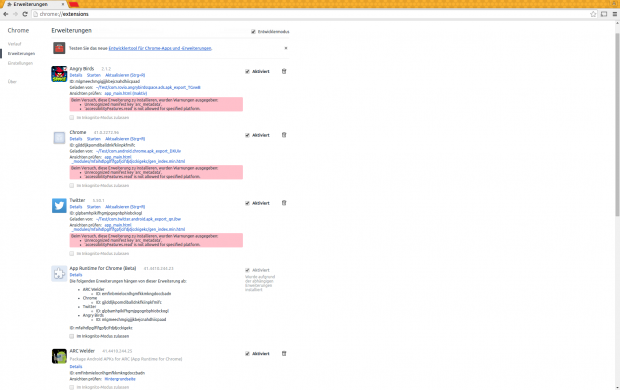Open the Chrome hamburger menu
The width and height of the screenshot is (620, 390).
(615, 14)
